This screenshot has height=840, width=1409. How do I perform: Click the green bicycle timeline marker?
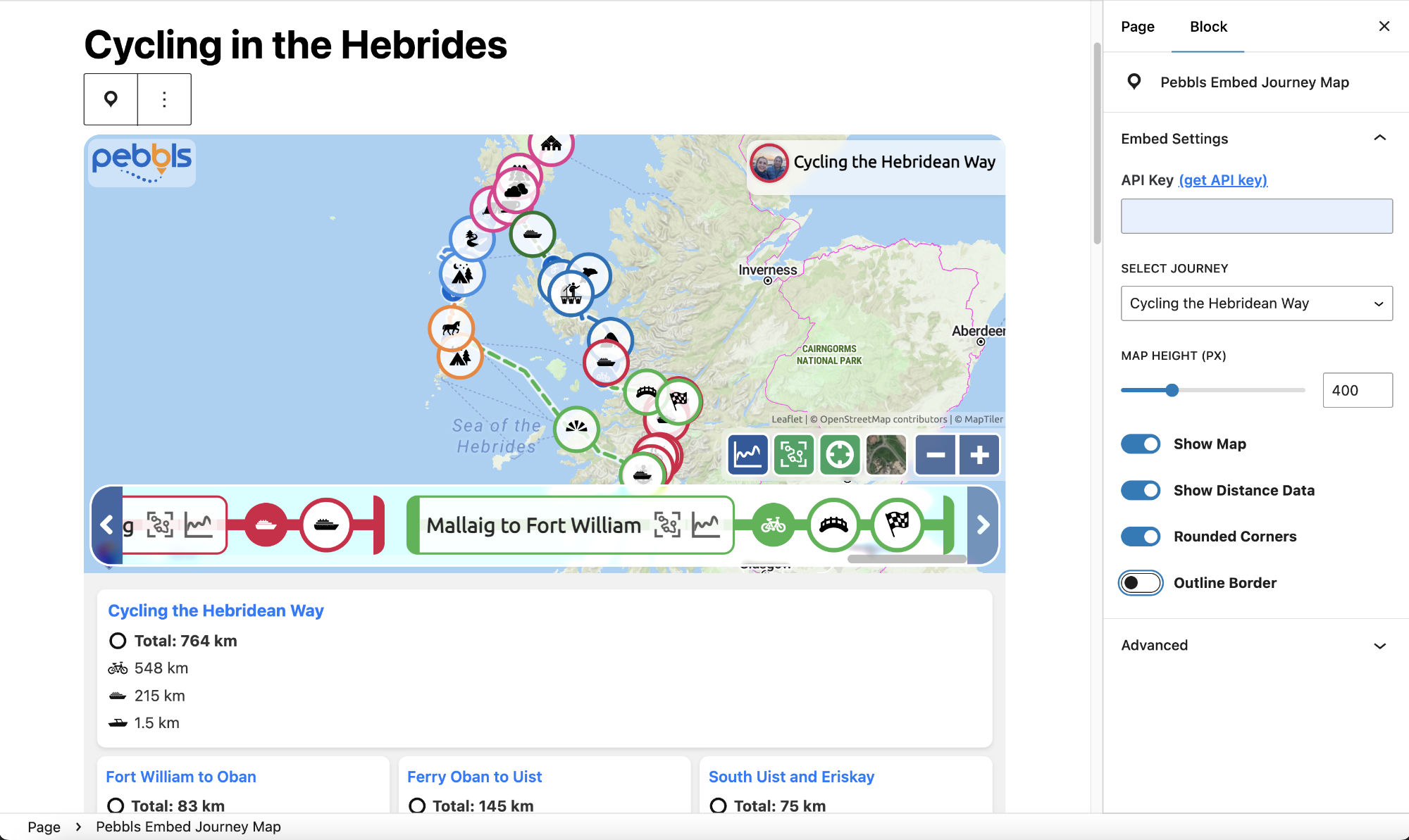pyautogui.click(x=773, y=525)
